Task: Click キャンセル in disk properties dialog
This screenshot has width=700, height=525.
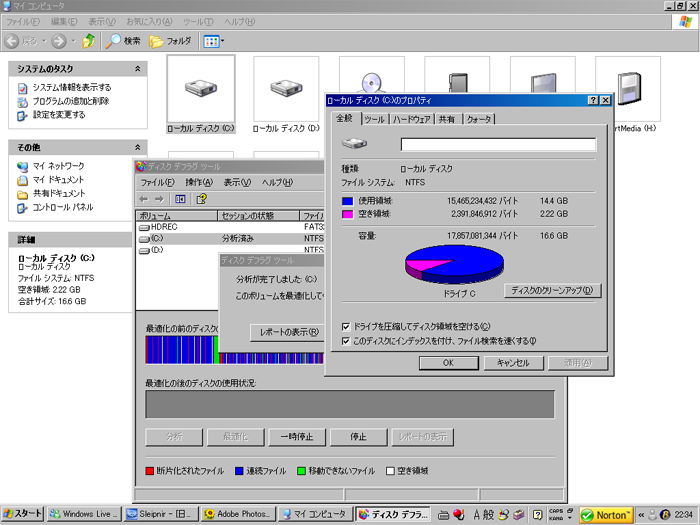Action: tap(513, 363)
